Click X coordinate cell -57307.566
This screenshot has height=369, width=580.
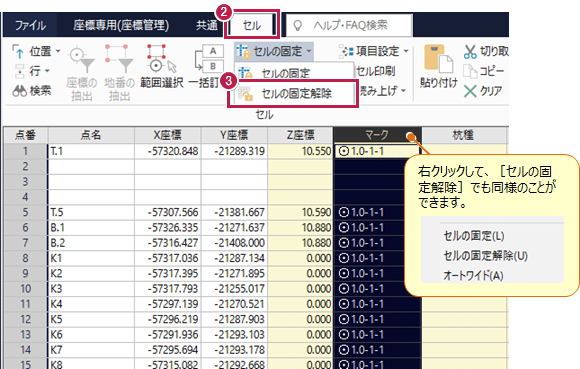pyautogui.click(x=168, y=212)
